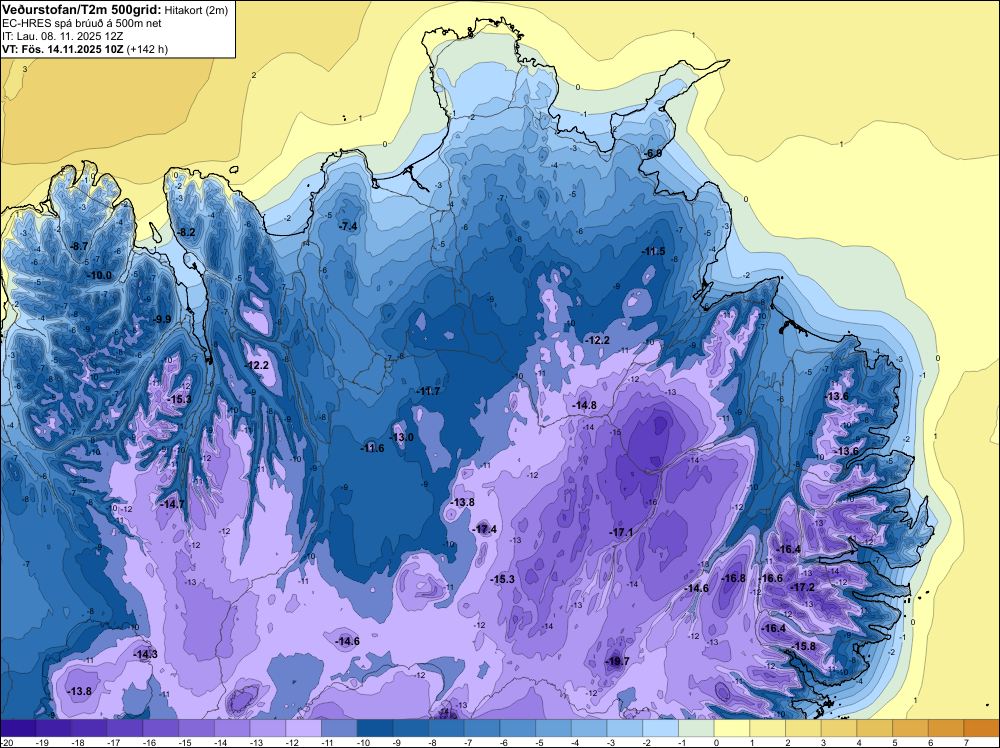Click the legend scale label '7'

click(966, 742)
